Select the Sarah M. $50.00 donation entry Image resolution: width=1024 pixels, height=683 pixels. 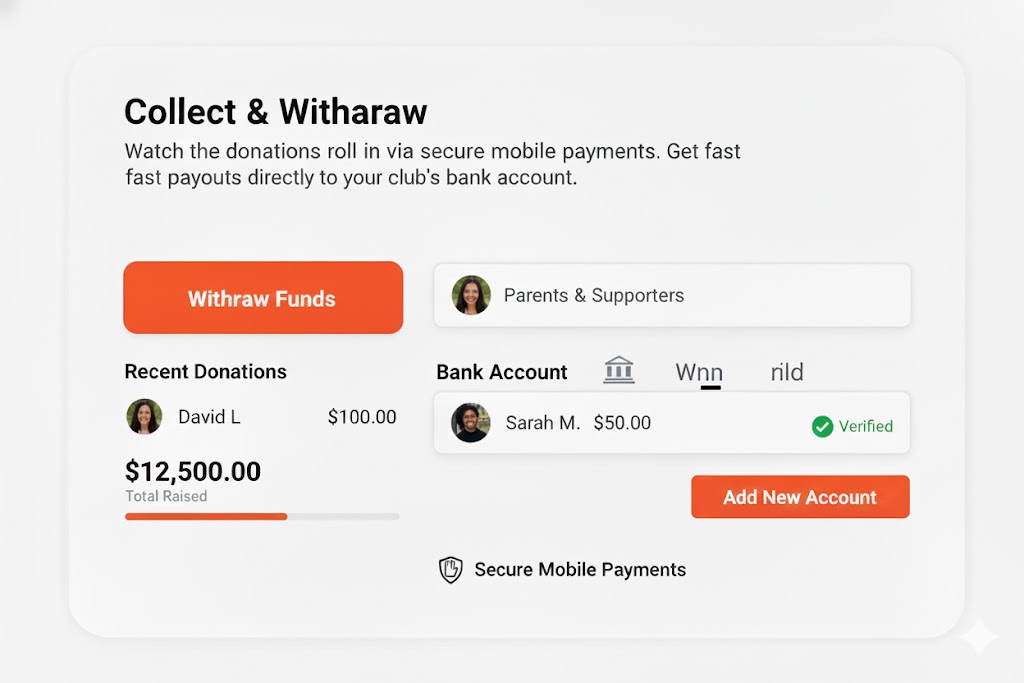click(x=672, y=422)
